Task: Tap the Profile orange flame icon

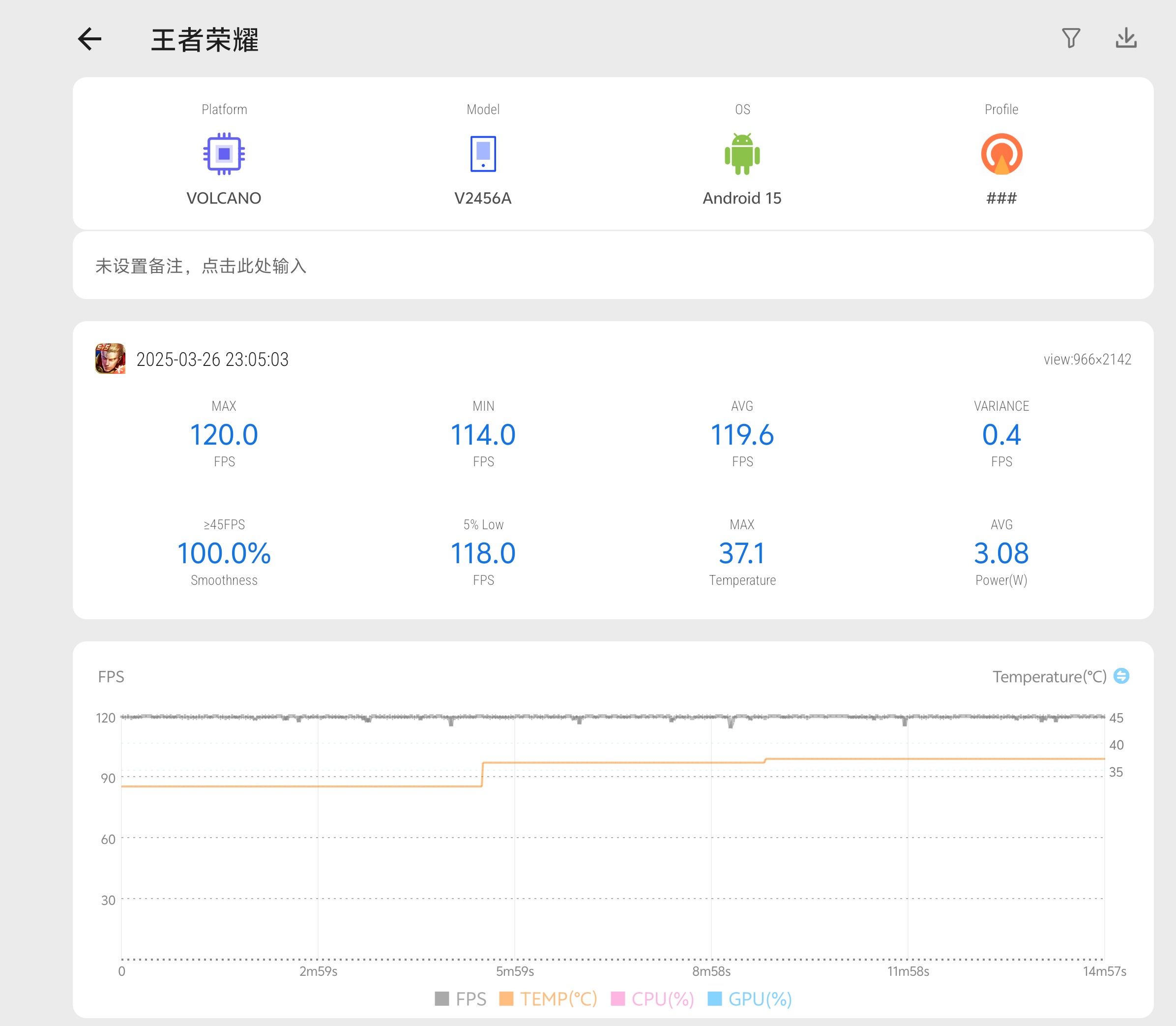Action: pos(1001,153)
